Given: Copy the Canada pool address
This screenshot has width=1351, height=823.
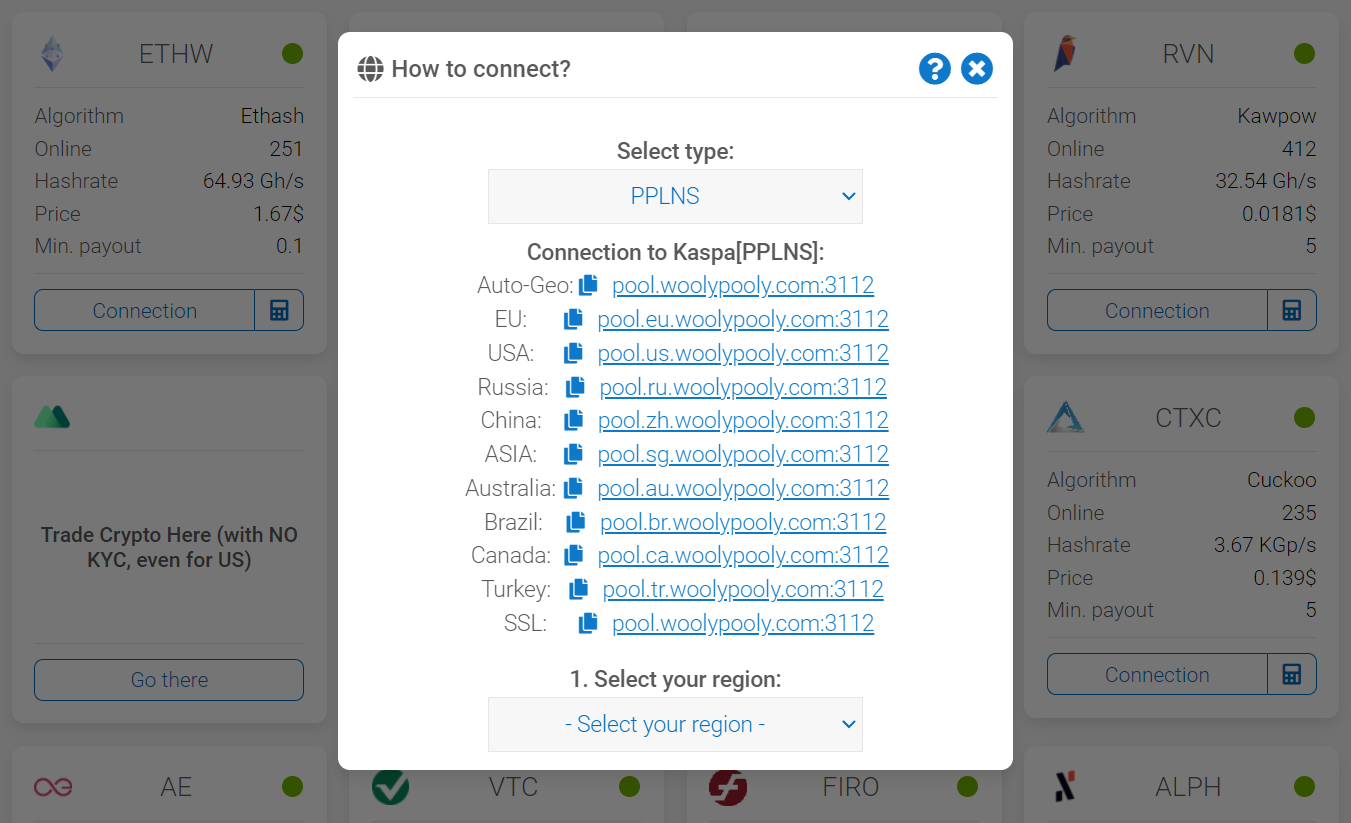Looking at the screenshot, I should (x=573, y=555).
